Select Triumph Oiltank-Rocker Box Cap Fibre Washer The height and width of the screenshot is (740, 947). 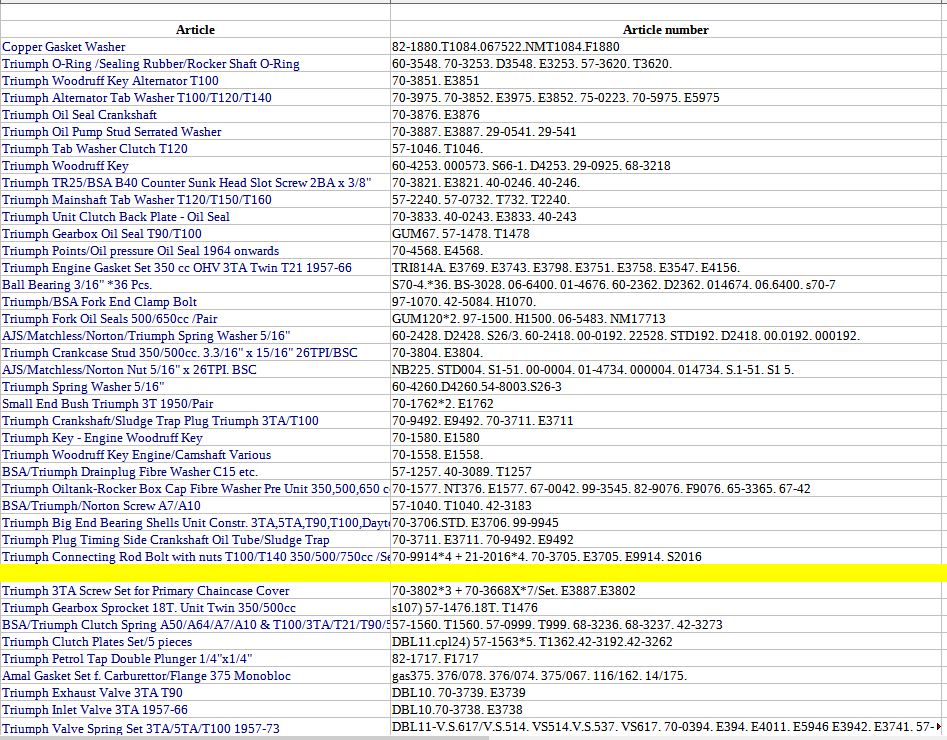(195, 488)
